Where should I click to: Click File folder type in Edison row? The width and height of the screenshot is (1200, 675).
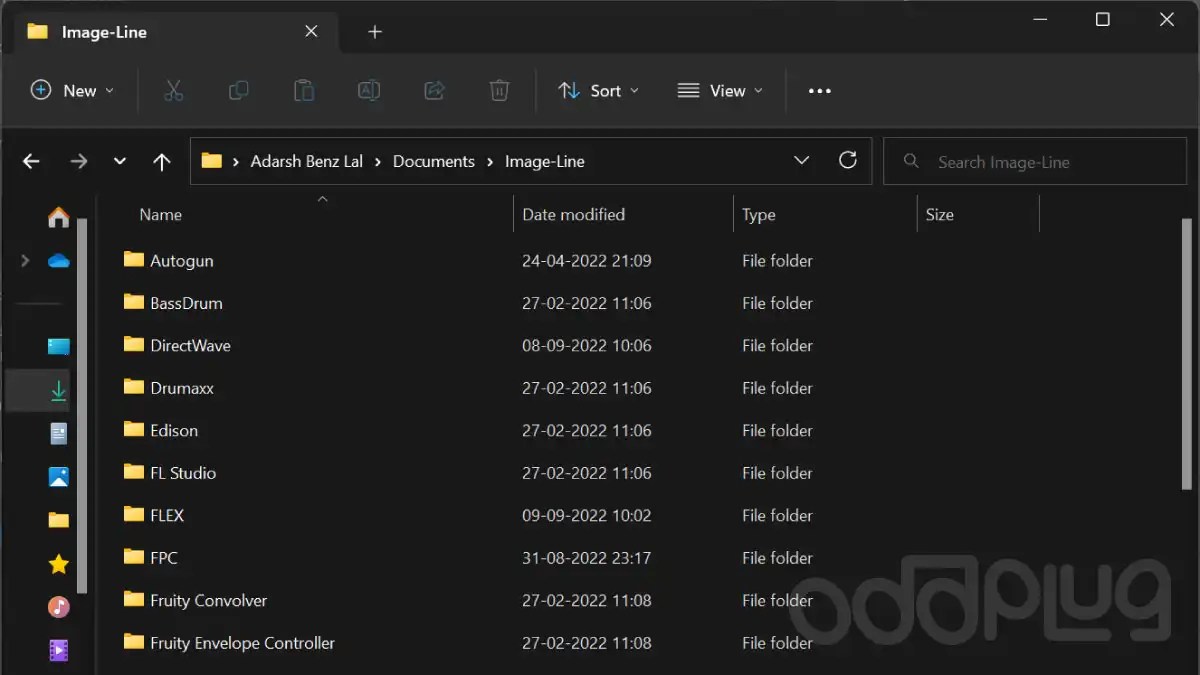point(777,430)
